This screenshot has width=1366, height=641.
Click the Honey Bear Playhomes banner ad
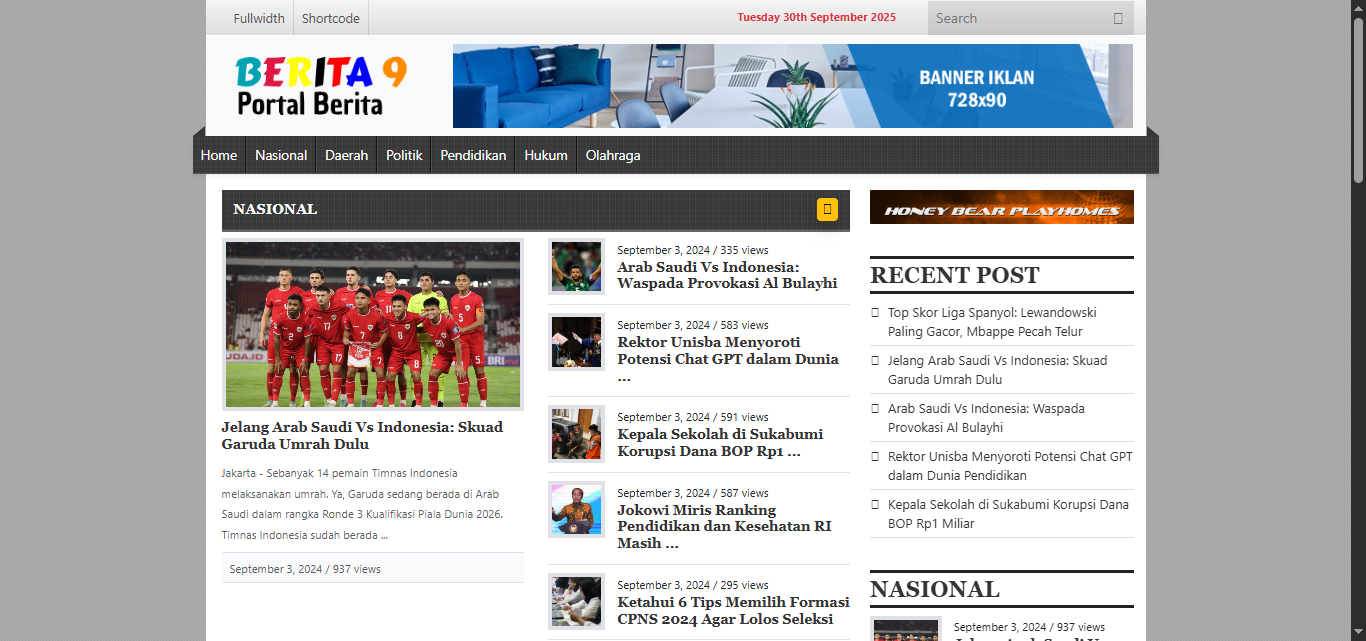1001,207
